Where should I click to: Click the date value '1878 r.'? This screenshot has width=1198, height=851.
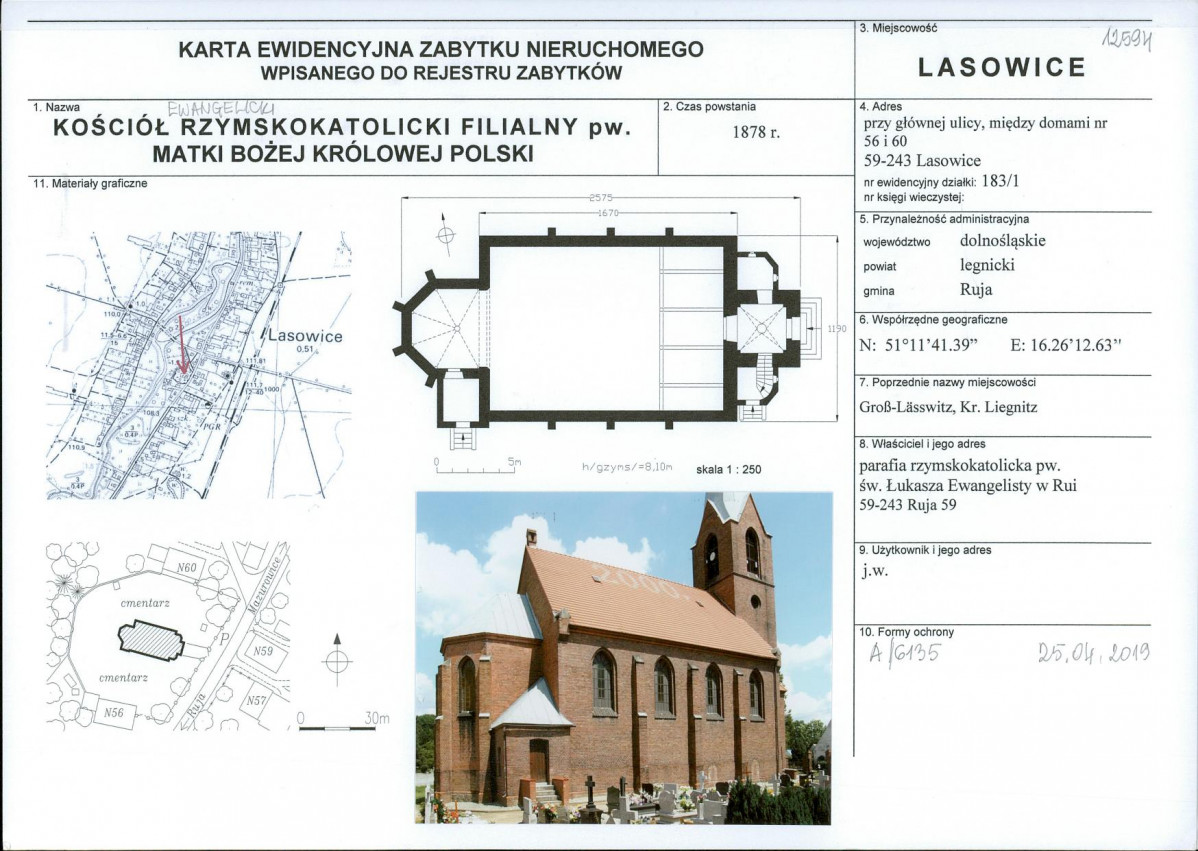[x=756, y=132]
